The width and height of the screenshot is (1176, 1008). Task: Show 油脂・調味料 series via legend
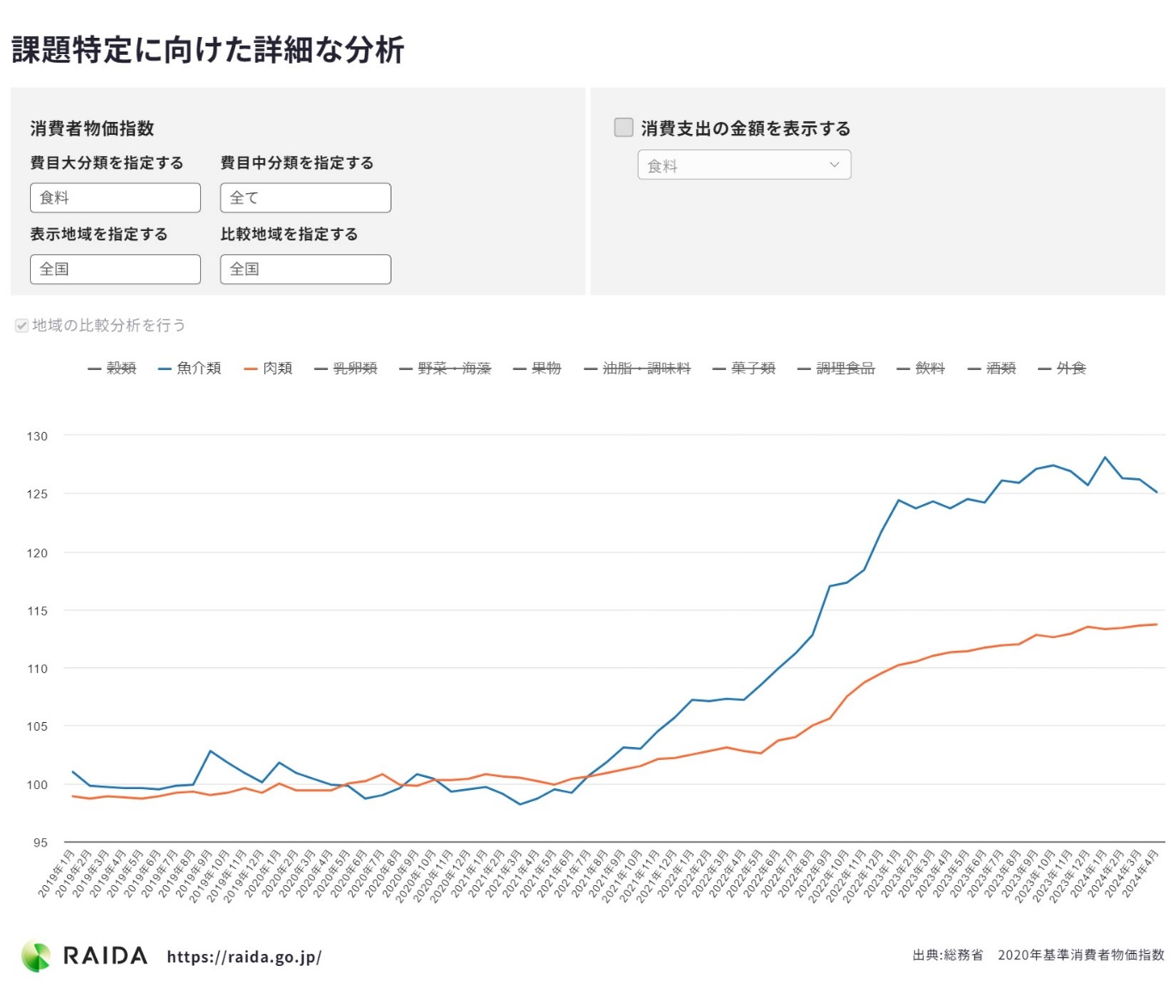pos(638,368)
